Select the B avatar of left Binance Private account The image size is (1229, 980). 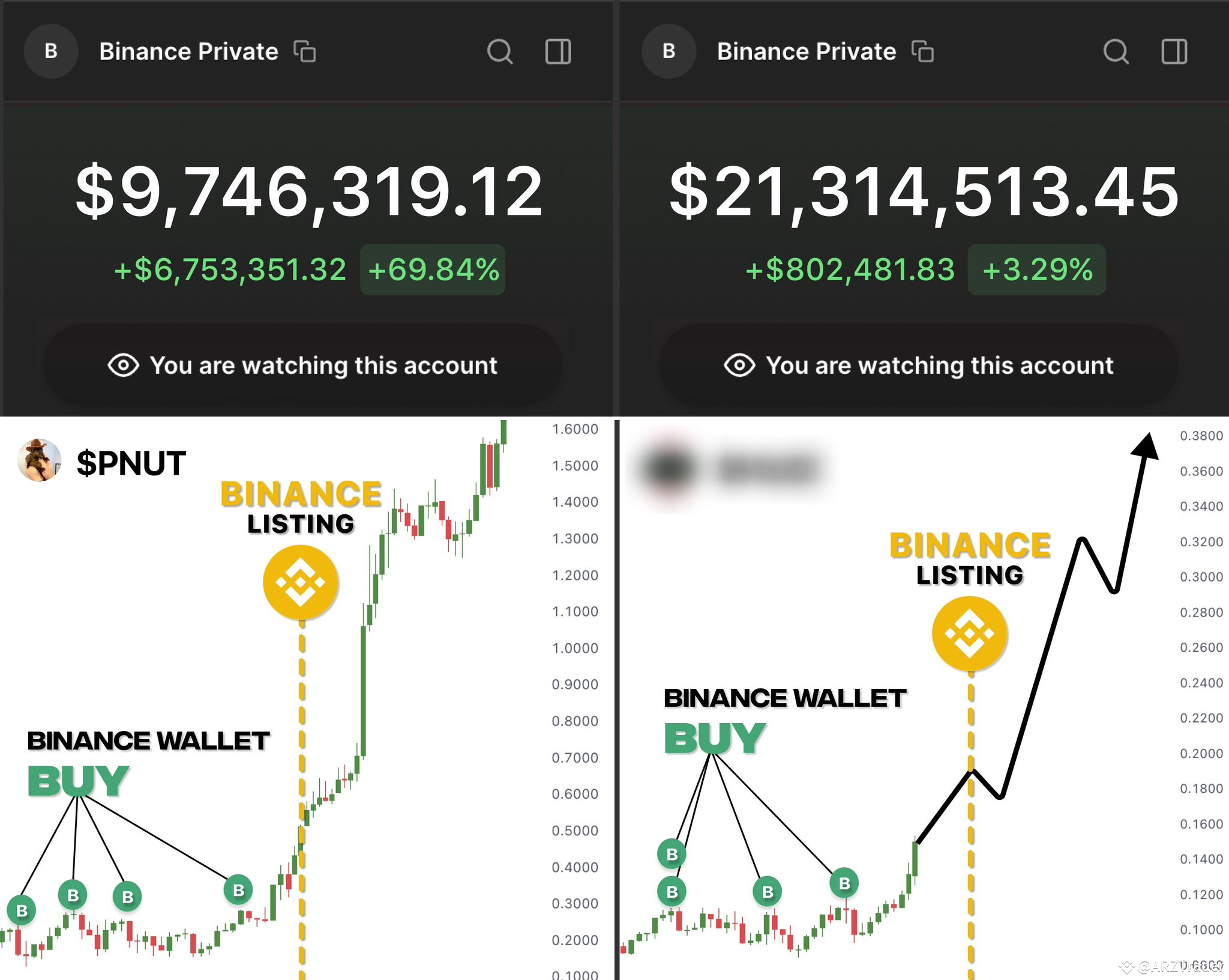point(51,50)
